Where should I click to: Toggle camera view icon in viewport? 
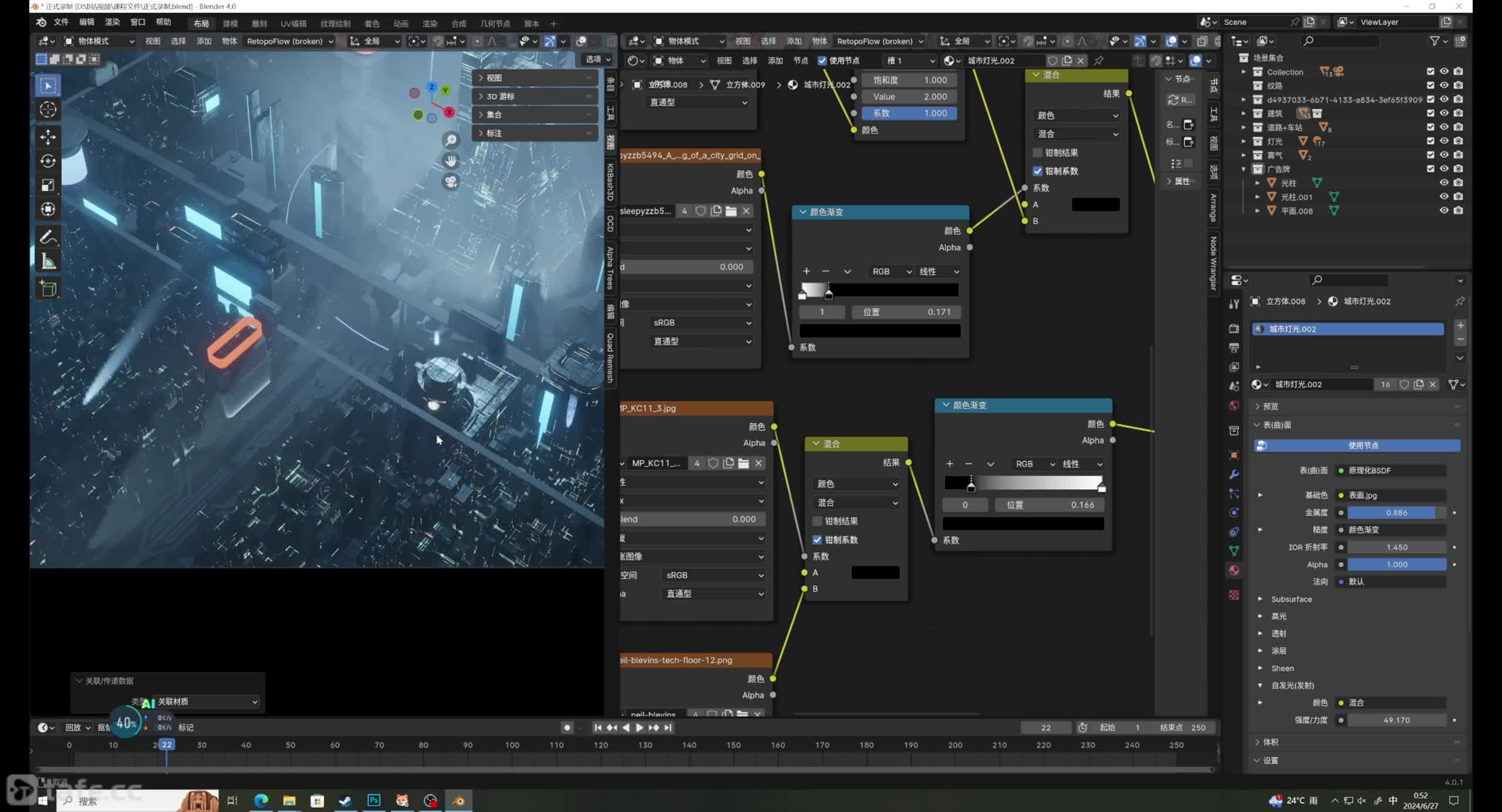pos(451,182)
